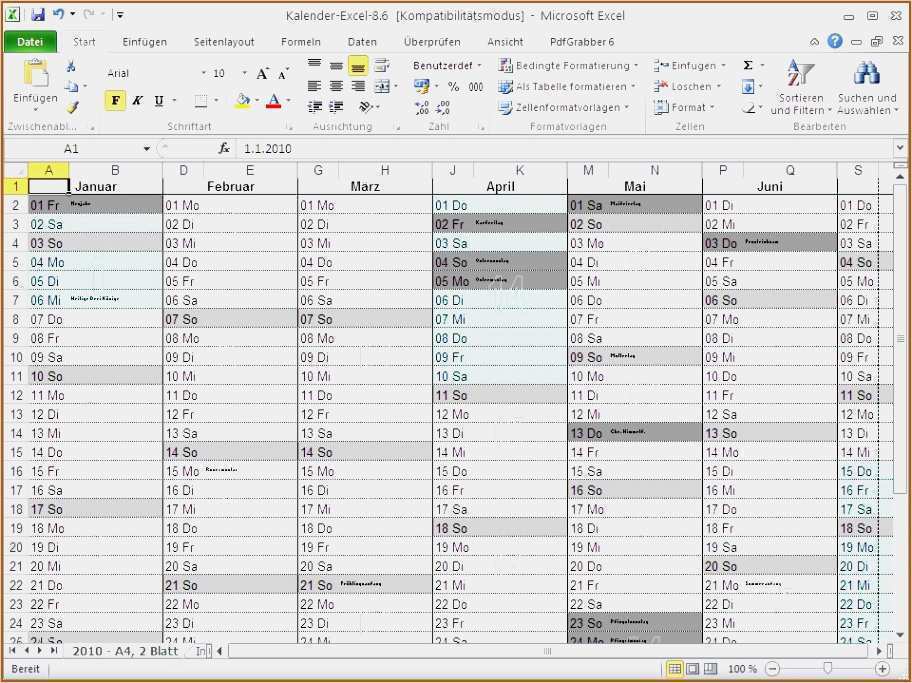
Task: Switch to Daten ribbon tab
Action: (362, 42)
